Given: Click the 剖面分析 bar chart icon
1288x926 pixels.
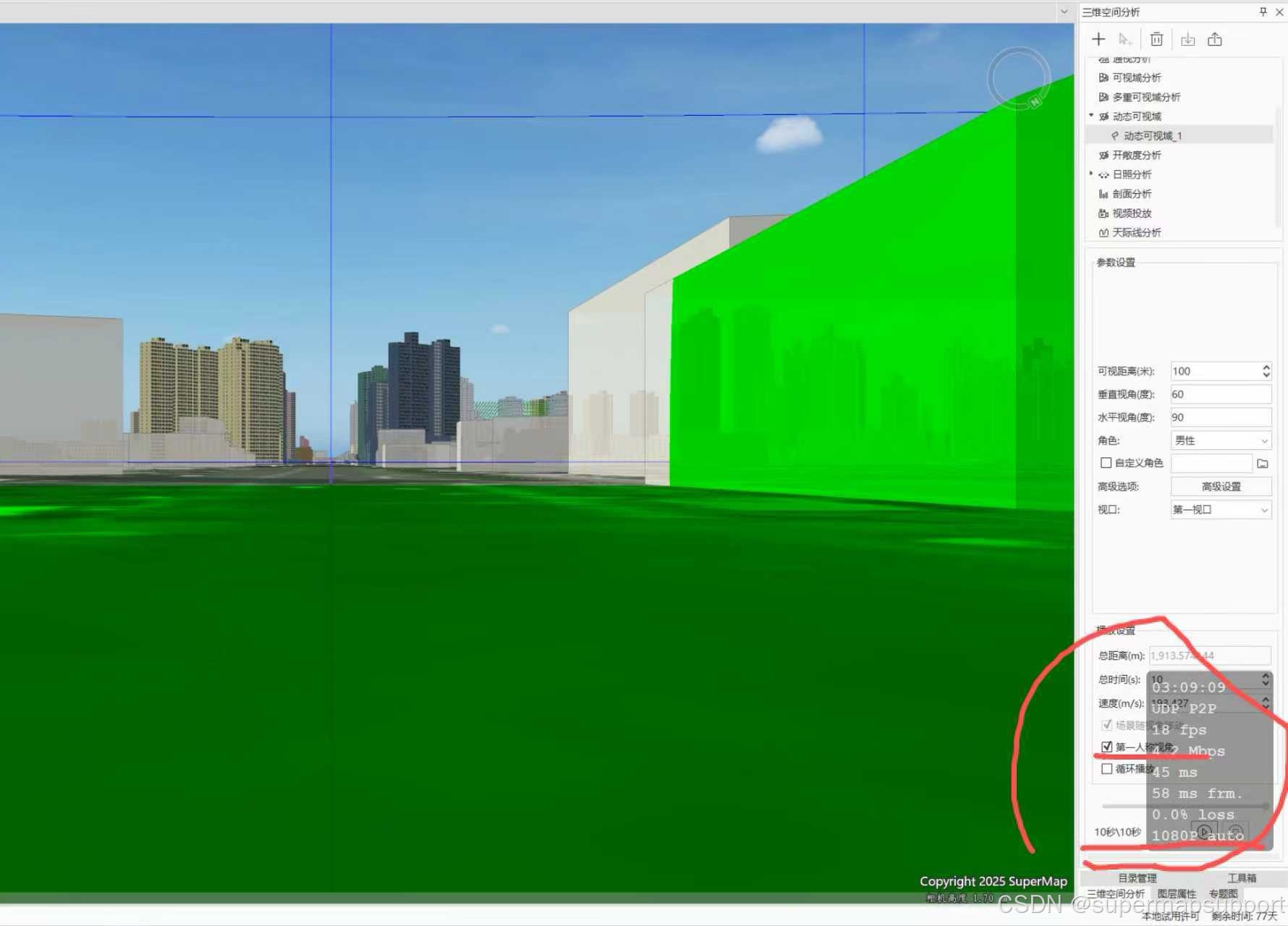Looking at the screenshot, I should tap(1103, 194).
